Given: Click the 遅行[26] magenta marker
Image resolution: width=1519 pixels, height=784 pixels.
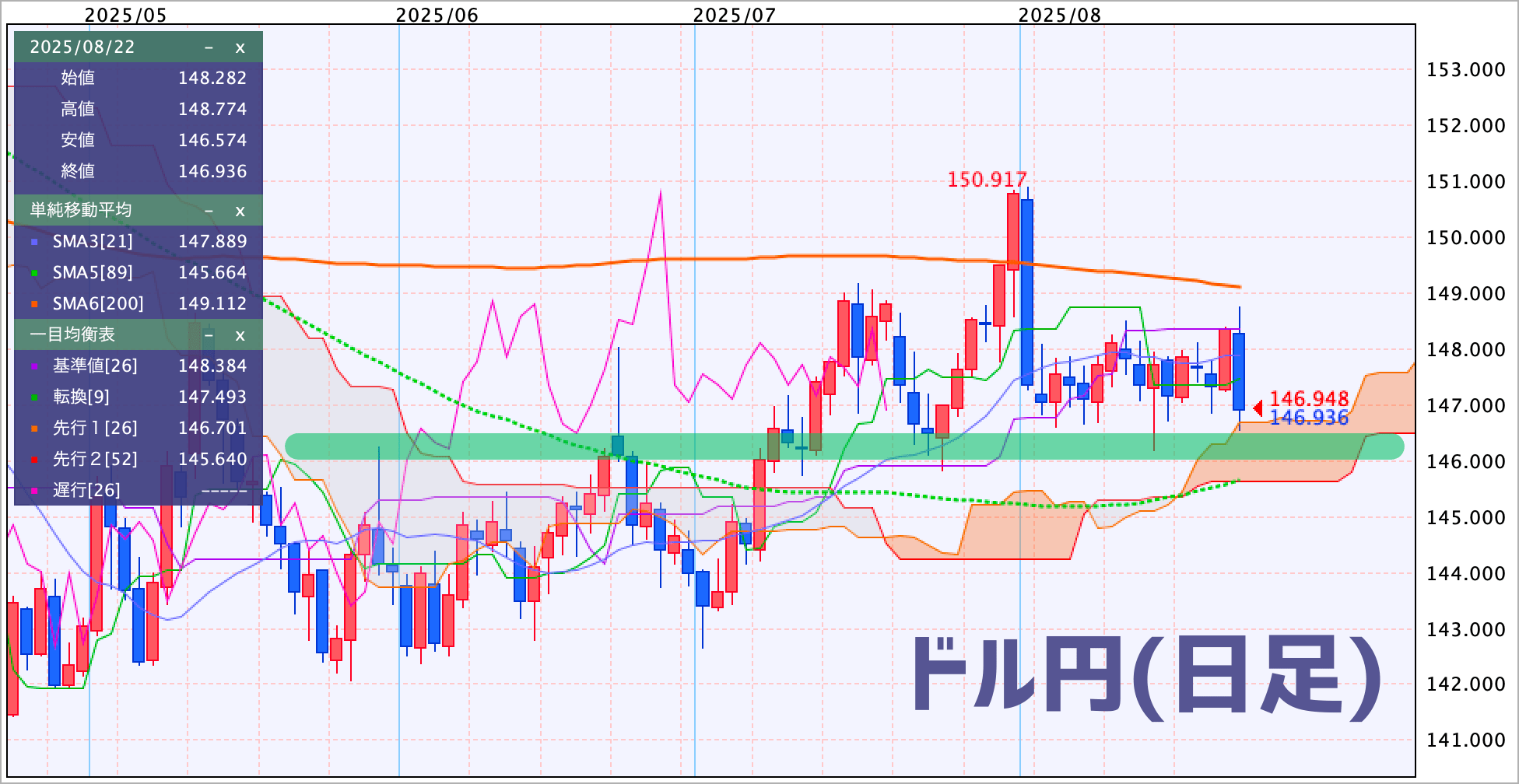Looking at the screenshot, I should pos(34,491).
